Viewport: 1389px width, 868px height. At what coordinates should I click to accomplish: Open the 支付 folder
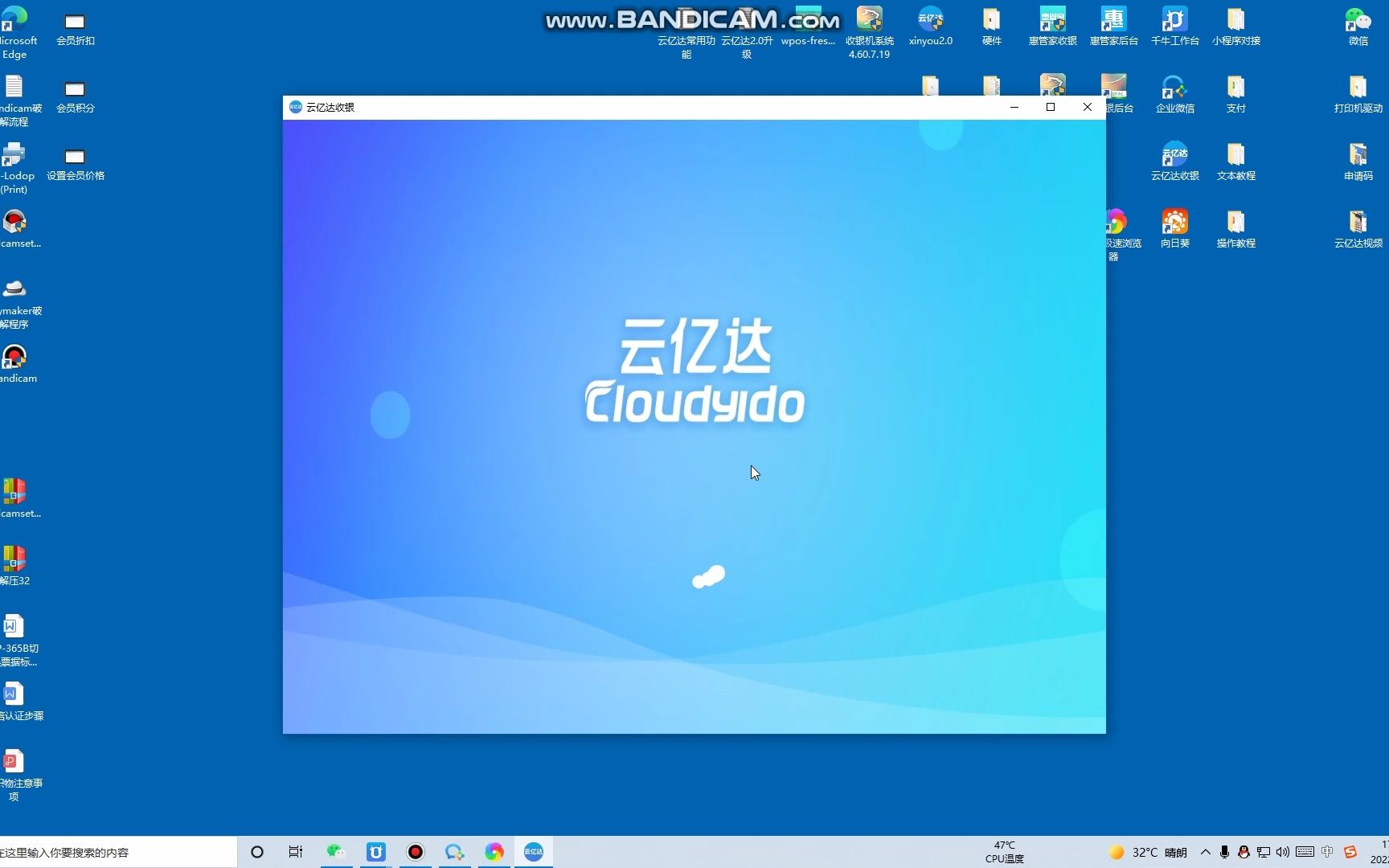[x=1235, y=94]
